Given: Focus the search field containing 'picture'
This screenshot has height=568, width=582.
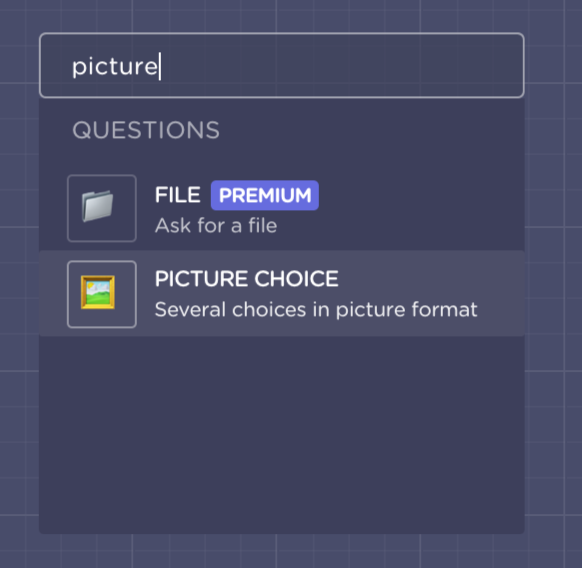Looking at the screenshot, I should (282, 65).
